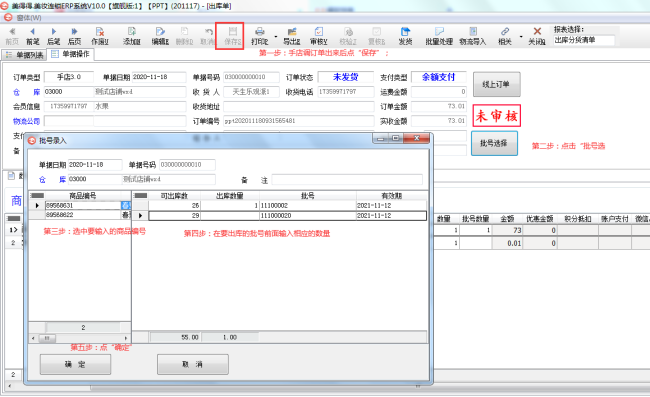Void the document with the 作废 icon
Viewport: 650px width, 397px height.
[100, 36]
